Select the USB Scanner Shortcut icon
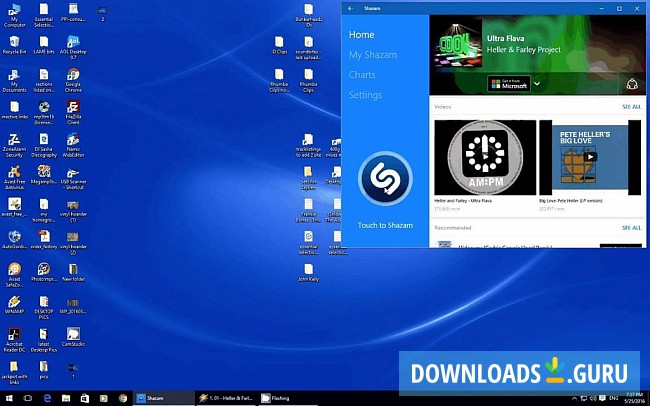The height and width of the screenshot is (406, 650). click(x=73, y=178)
